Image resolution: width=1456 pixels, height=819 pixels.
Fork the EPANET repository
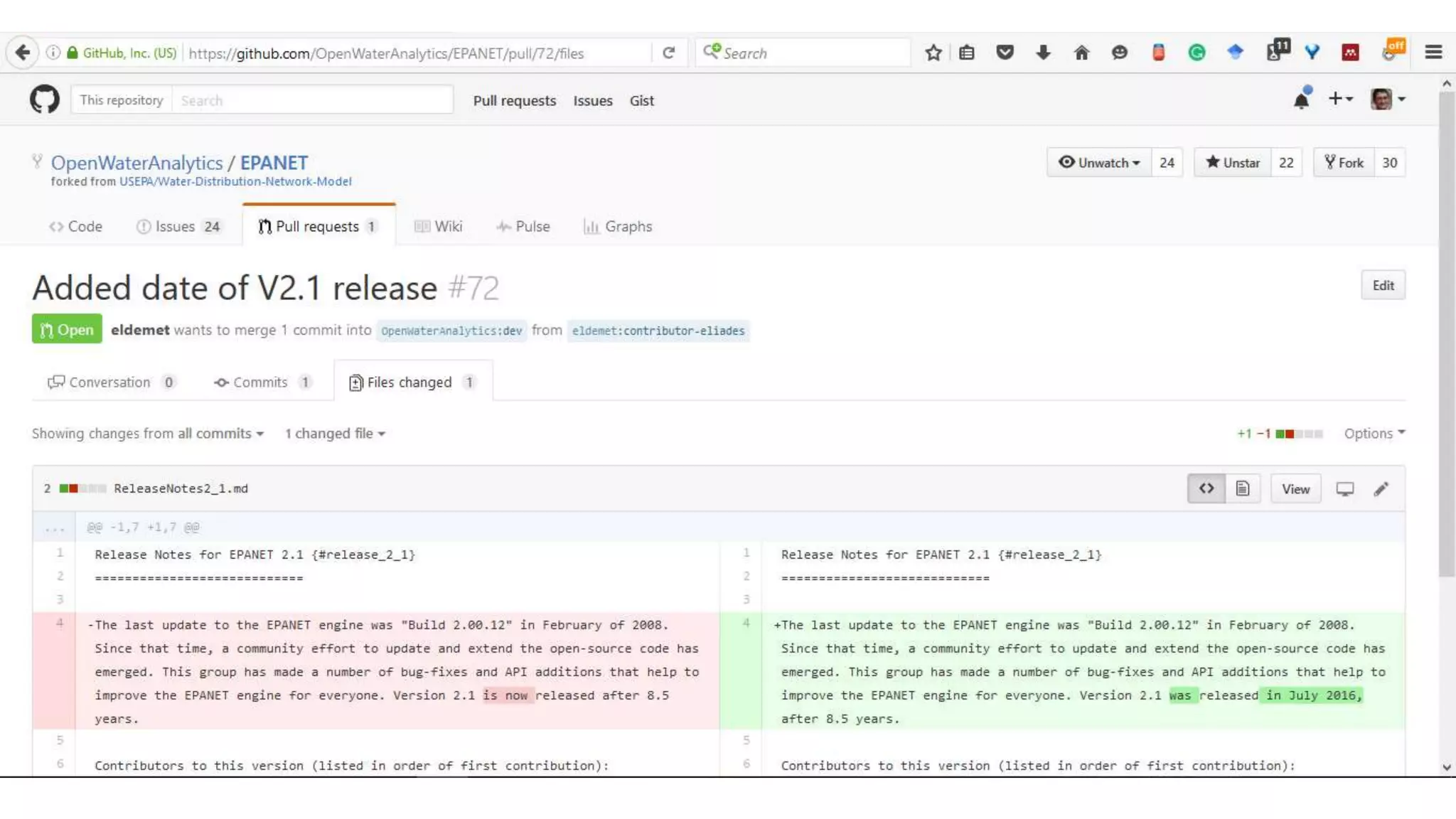point(1344,163)
